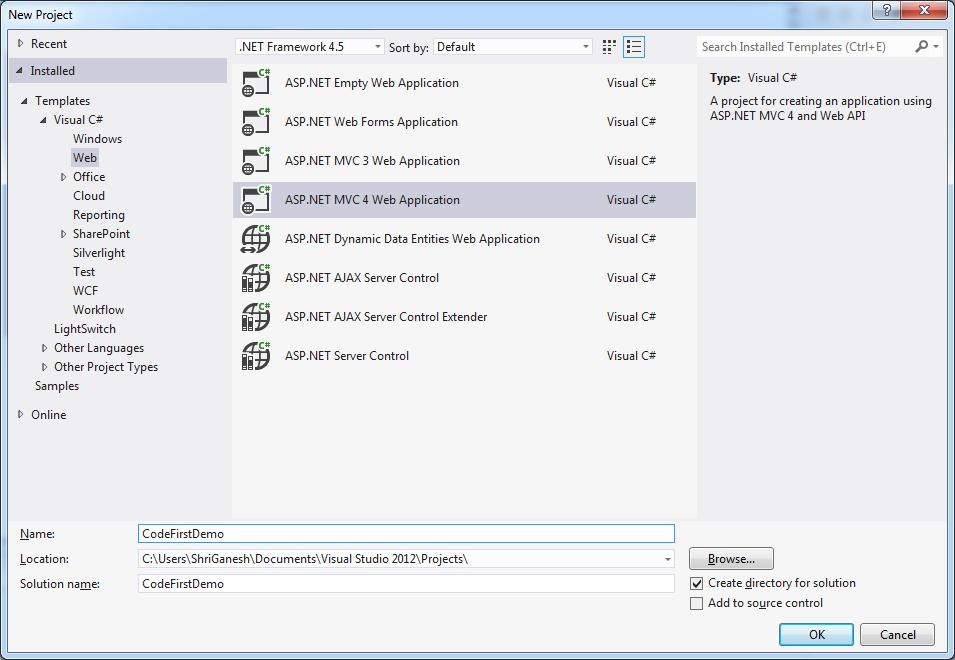Uncheck Create directory for solution

click(x=697, y=583)
